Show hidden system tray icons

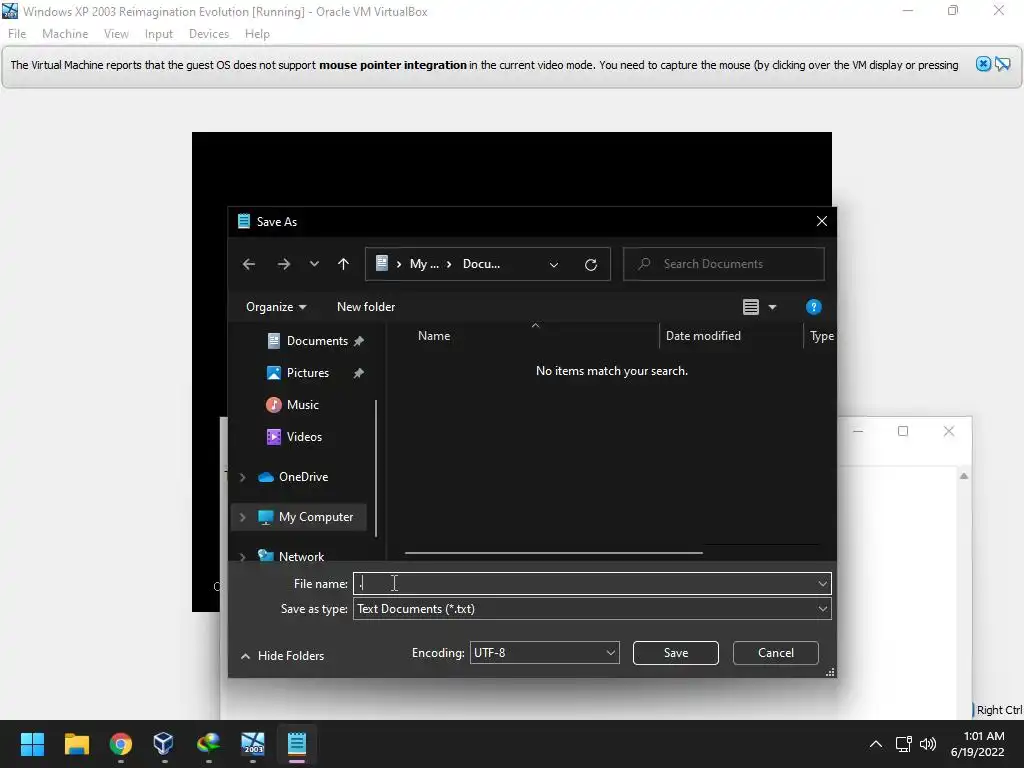(x=876, y=744)
